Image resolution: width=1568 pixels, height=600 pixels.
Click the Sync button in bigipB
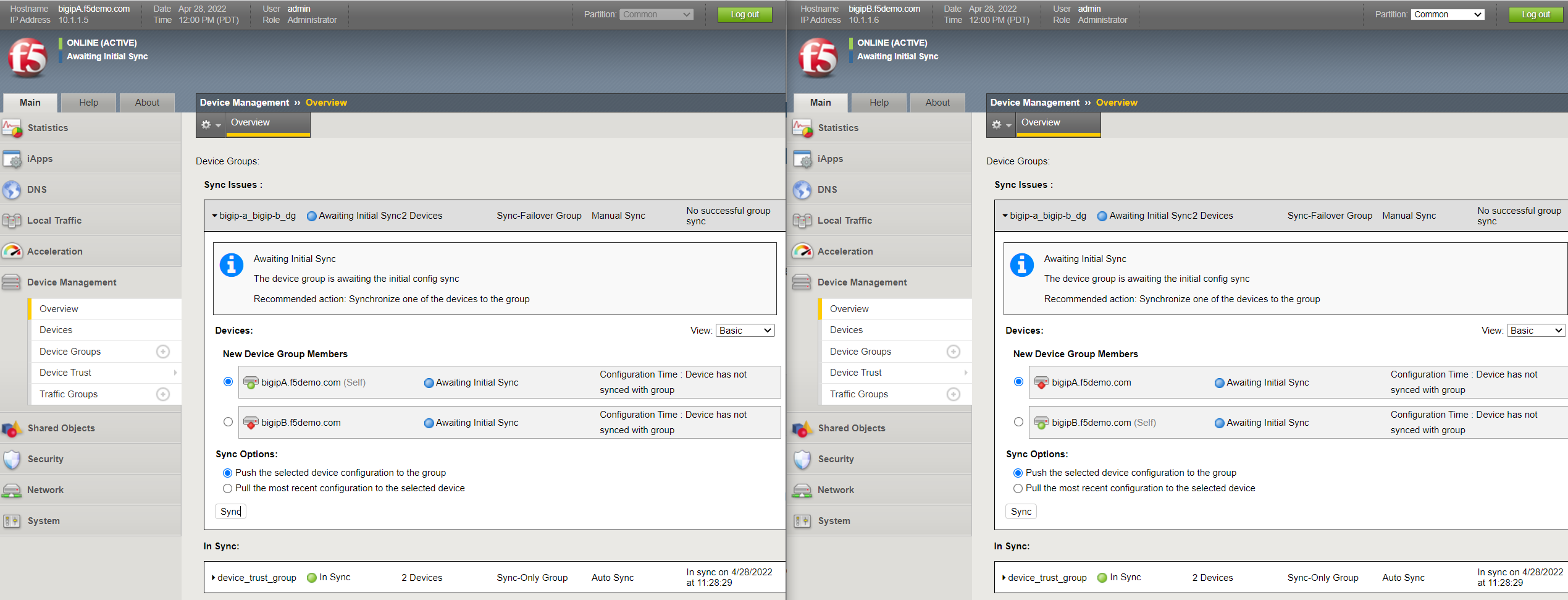tap(1021, 512)
